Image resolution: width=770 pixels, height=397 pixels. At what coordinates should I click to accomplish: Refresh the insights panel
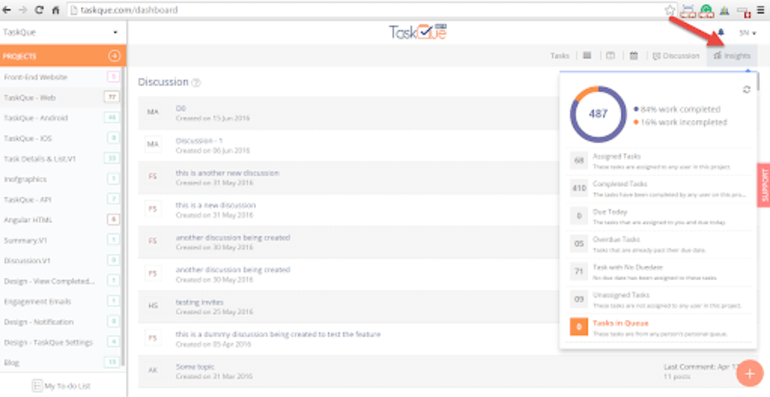coord(746,90)
